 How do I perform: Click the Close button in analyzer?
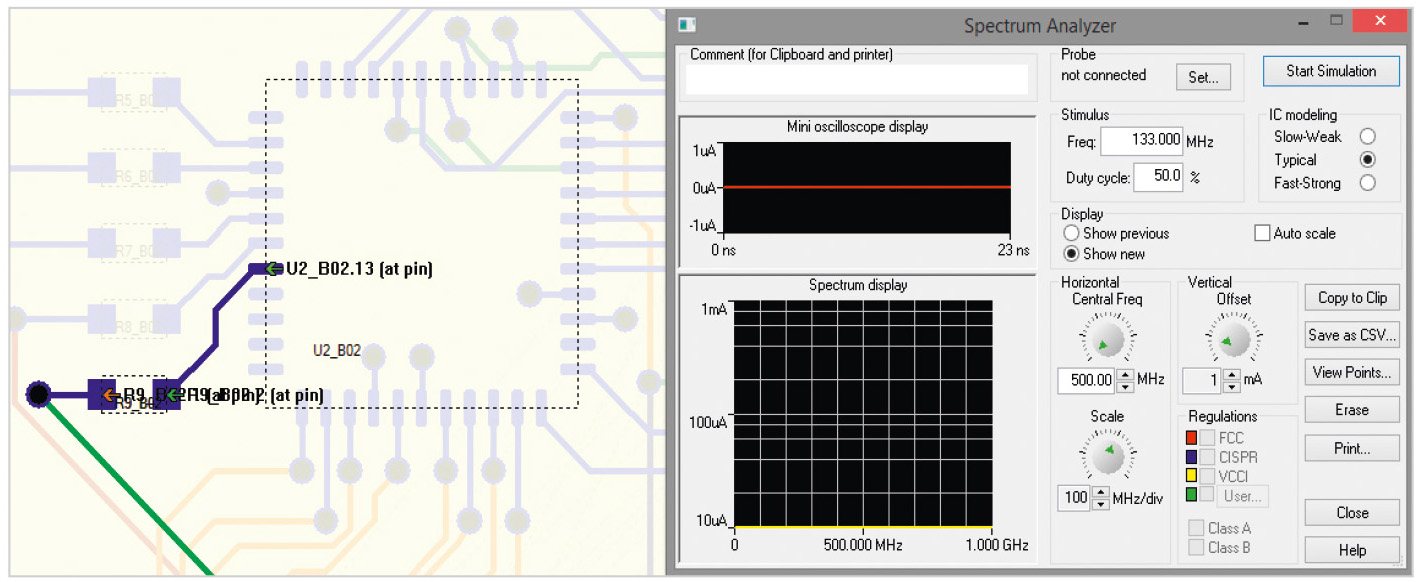(x=1352, y=513)
